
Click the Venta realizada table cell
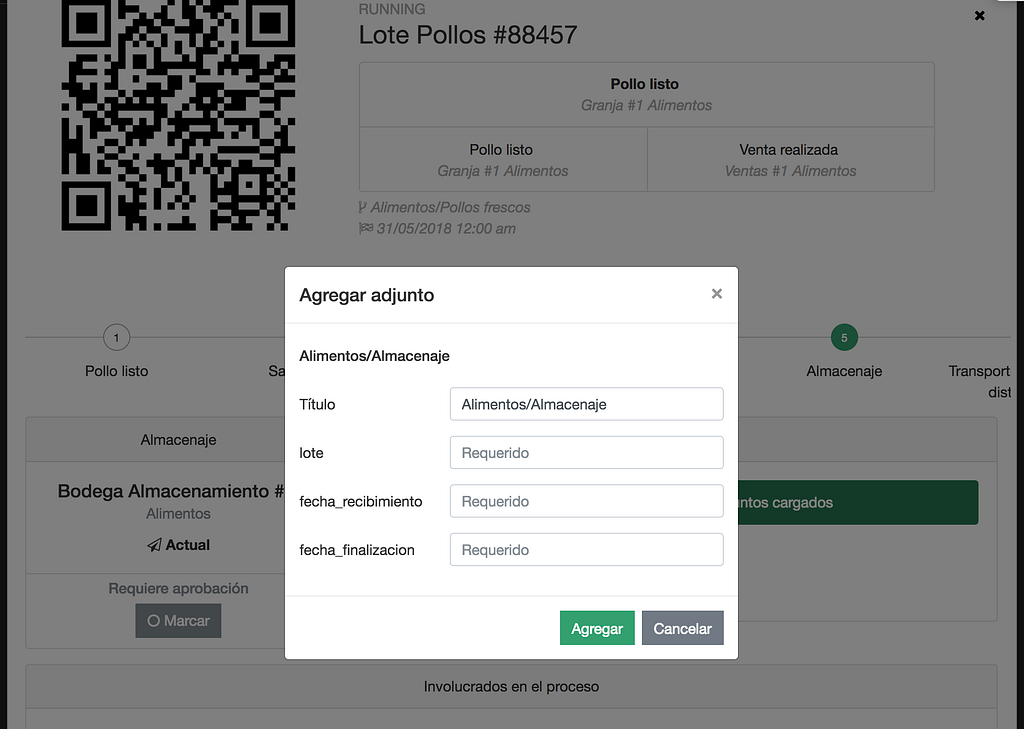click(x=790, y=159)
